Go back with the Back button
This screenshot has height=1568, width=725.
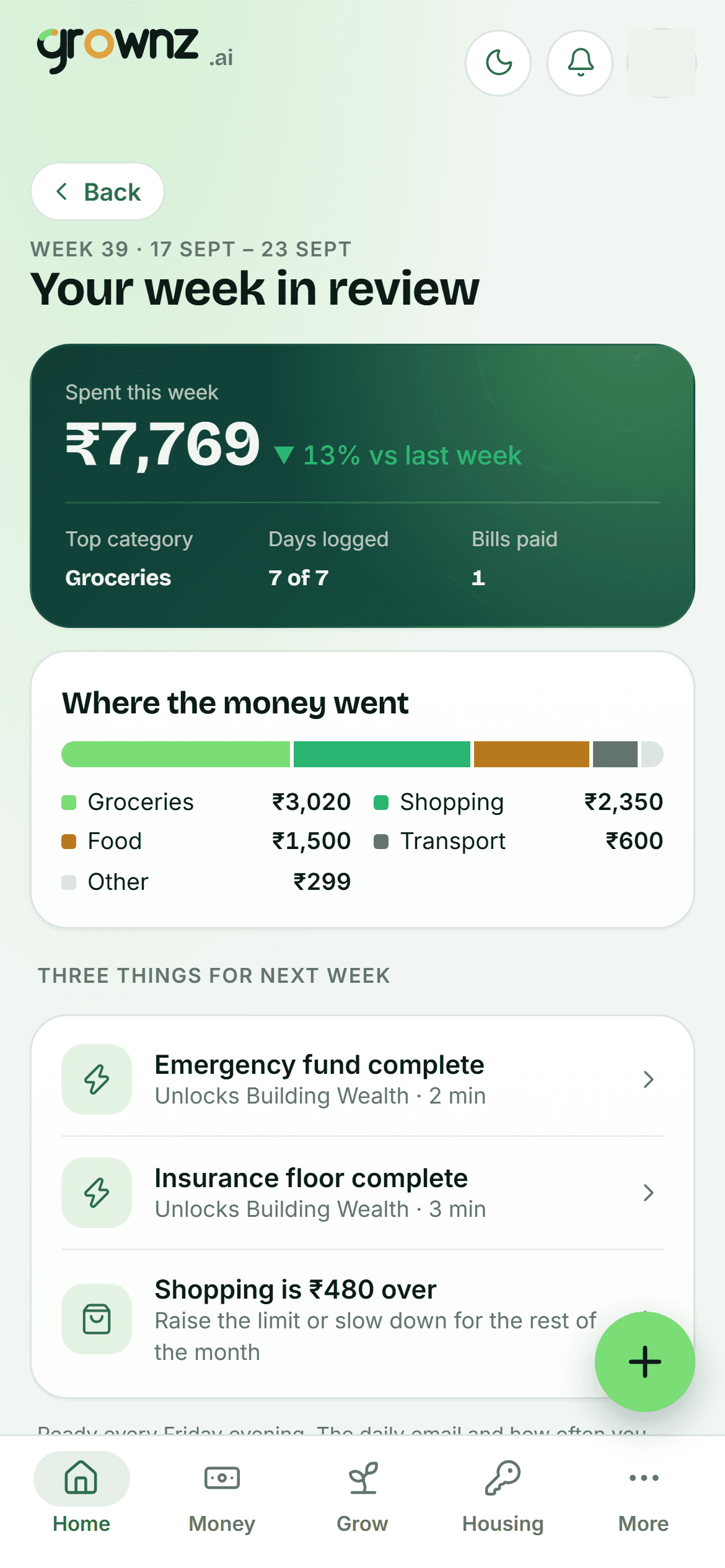pyautogui.click(x=97, y=191)
